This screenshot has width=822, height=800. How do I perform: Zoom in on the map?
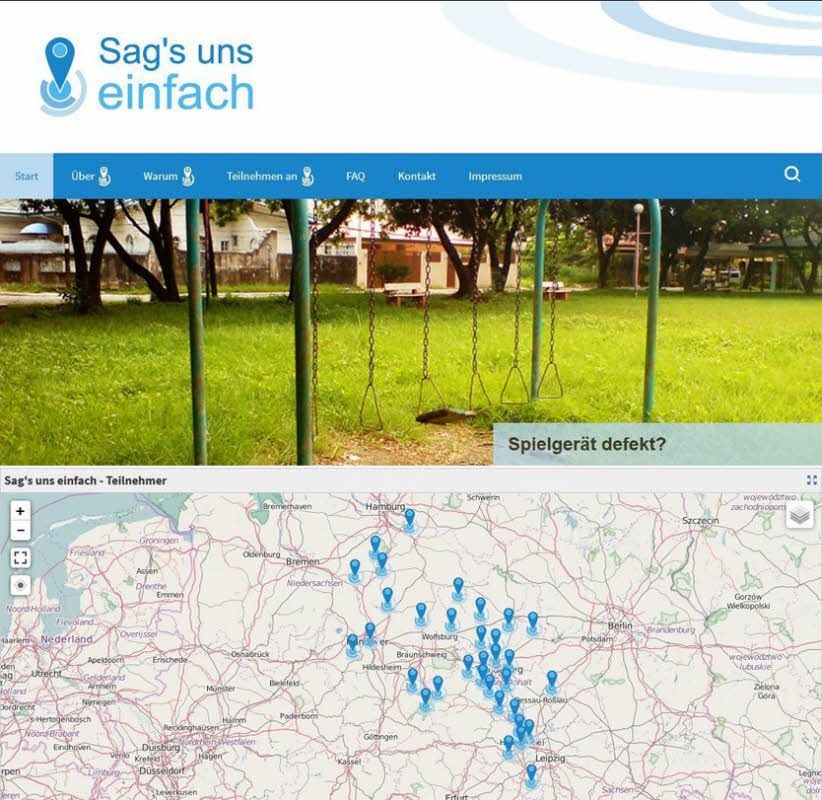point(20,511)
